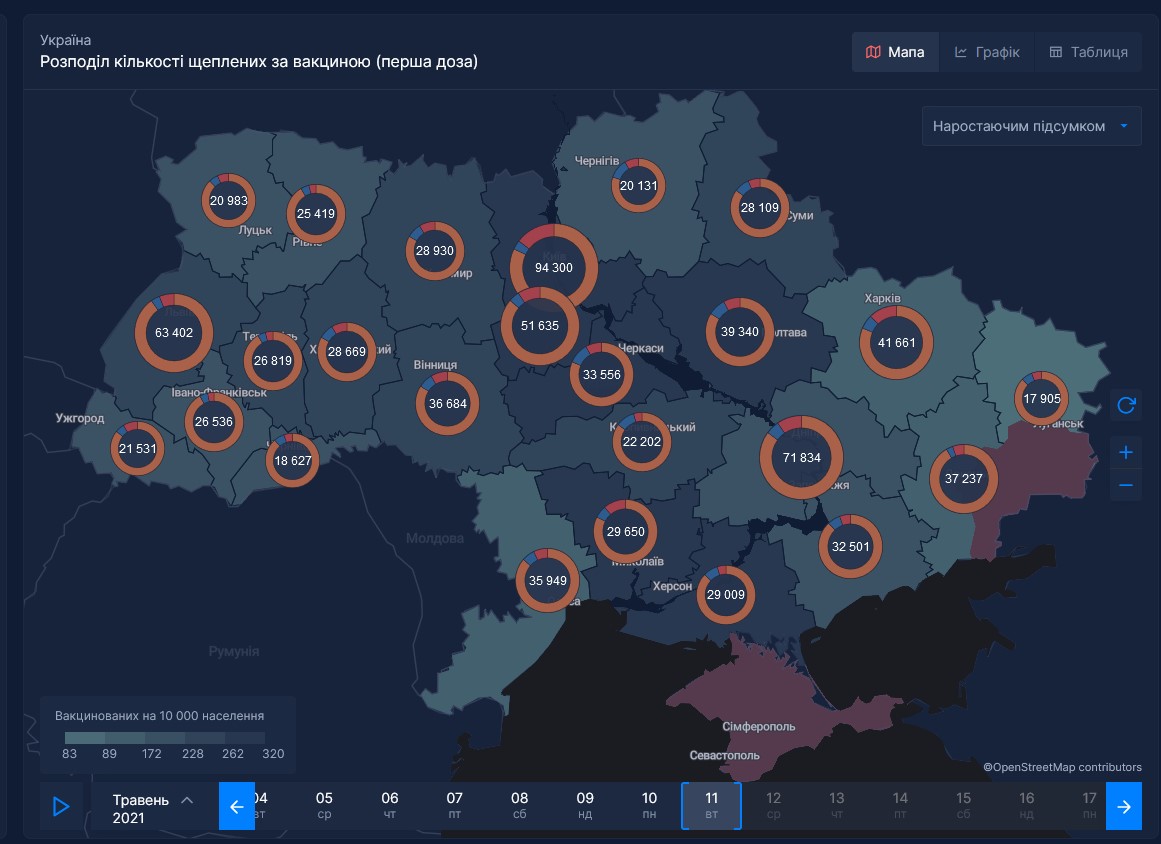Click the 71 834 donut chart marker
1161x844 pixels.
tap(801, 458)
